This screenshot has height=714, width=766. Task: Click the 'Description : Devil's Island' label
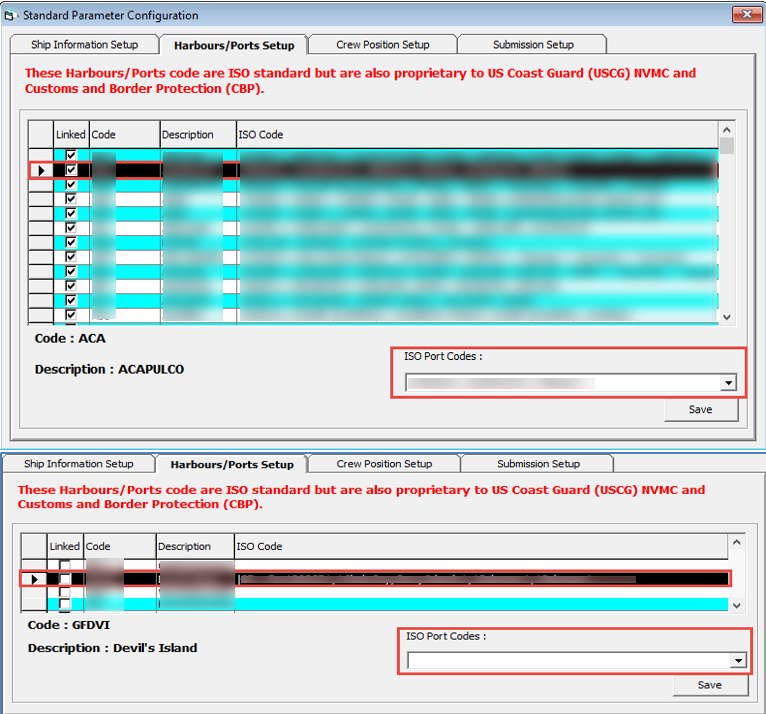pos(112,648)
